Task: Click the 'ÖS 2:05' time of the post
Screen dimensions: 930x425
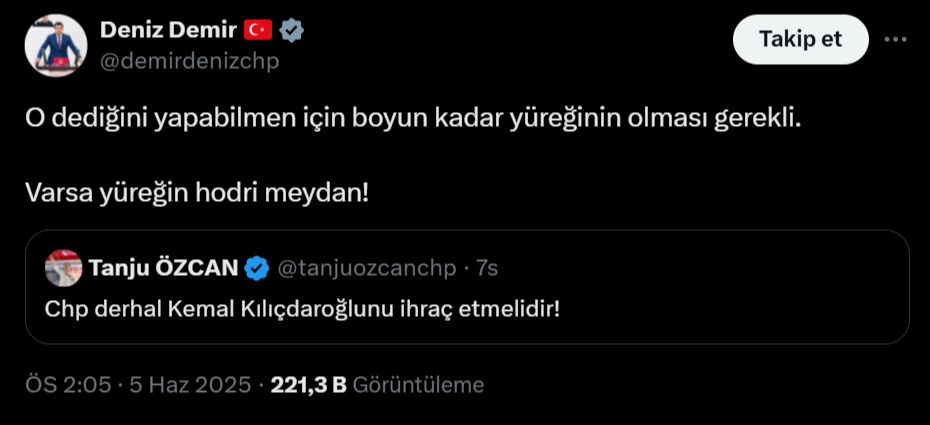Action: click(67, 385)
